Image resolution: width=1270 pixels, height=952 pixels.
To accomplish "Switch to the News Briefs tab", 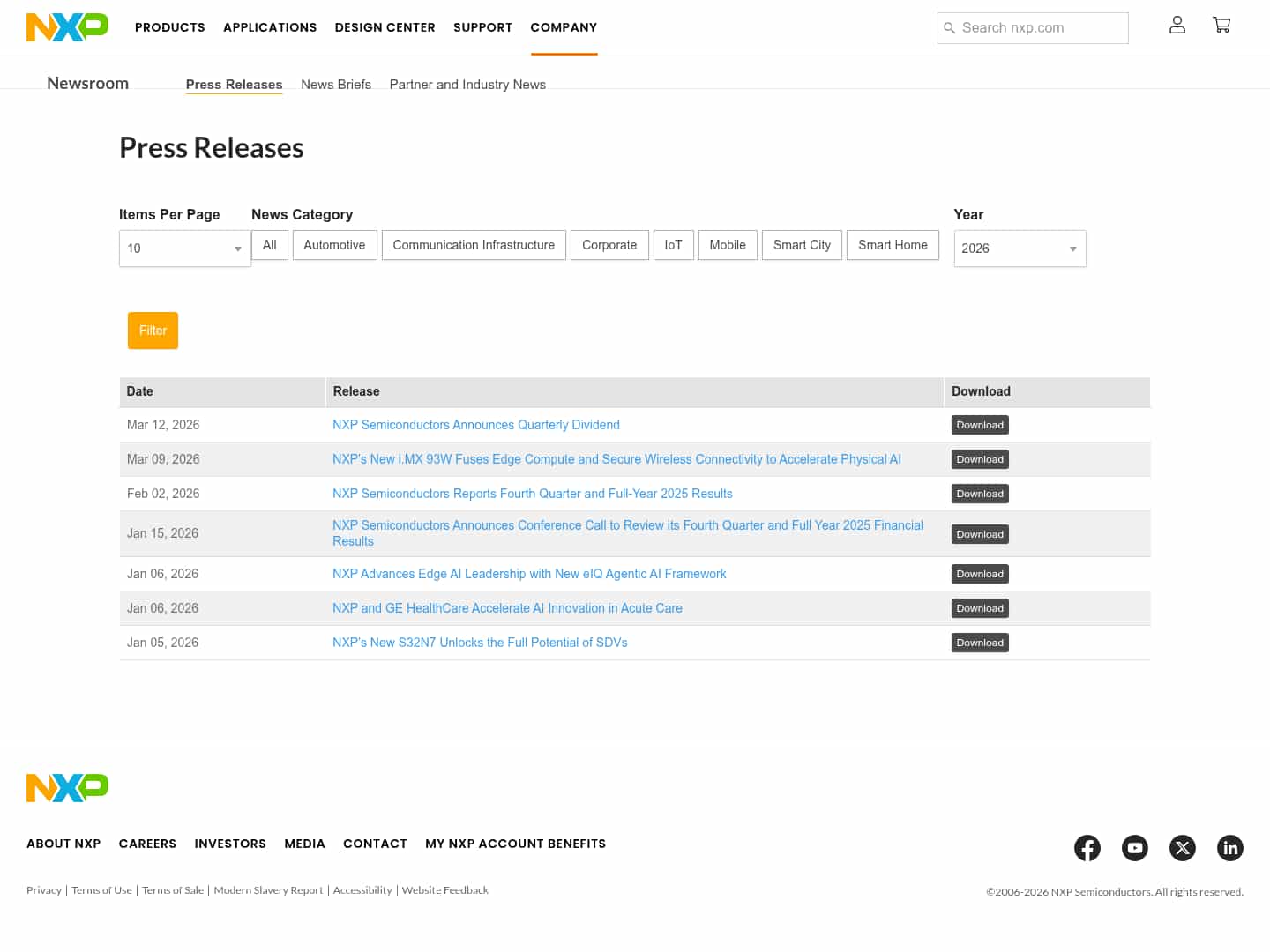I will (x=336, y=84).
